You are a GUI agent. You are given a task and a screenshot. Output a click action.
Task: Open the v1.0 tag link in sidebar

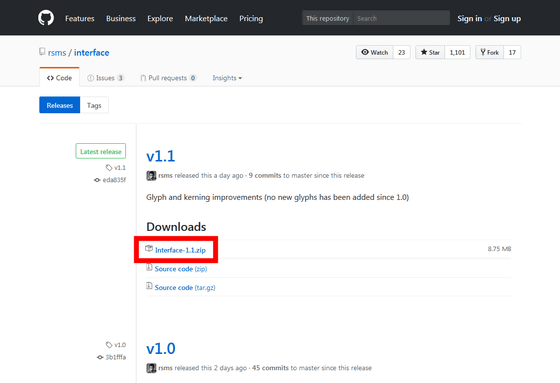[x=120, y=345]
